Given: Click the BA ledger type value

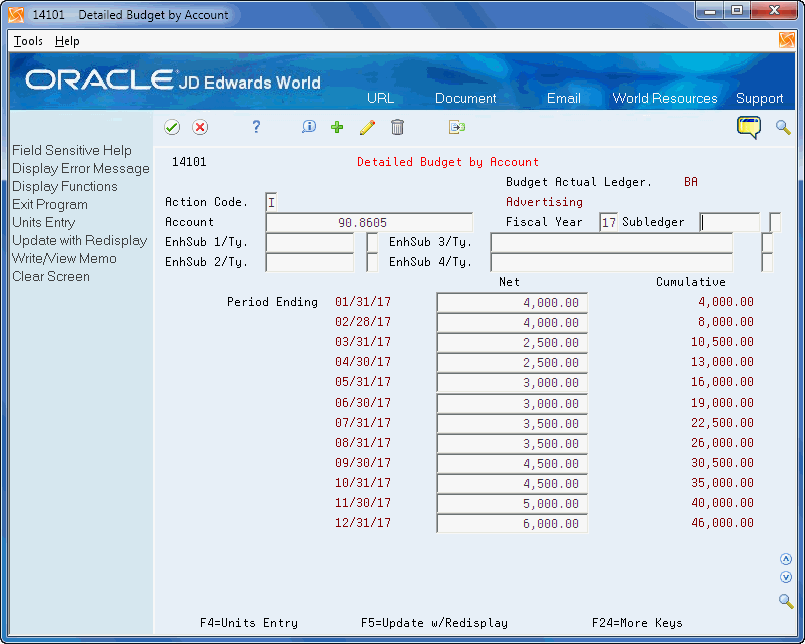Looking at the screenshot, I should coord(691,182).
